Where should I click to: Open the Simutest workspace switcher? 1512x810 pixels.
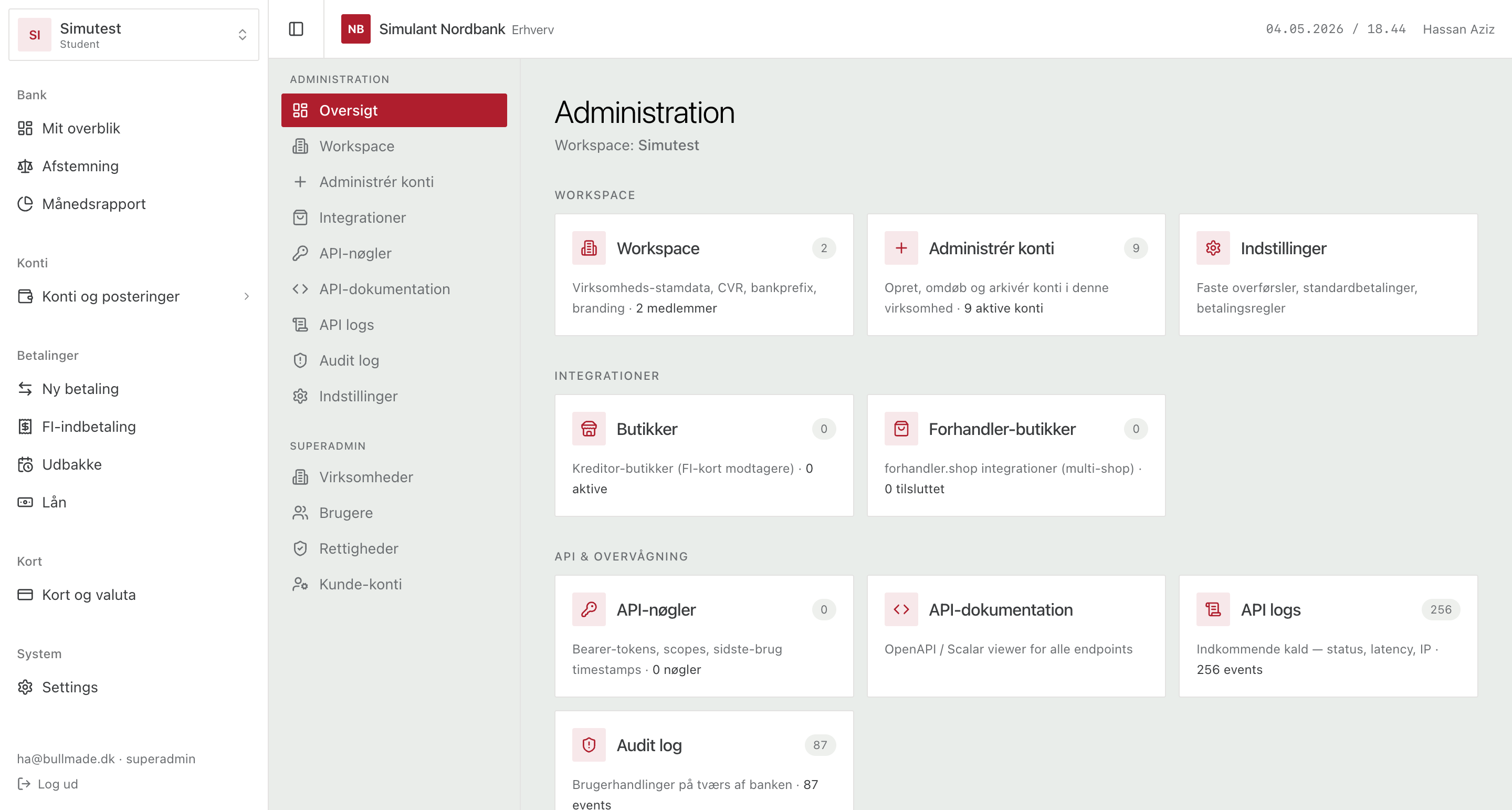coord(134,35)
